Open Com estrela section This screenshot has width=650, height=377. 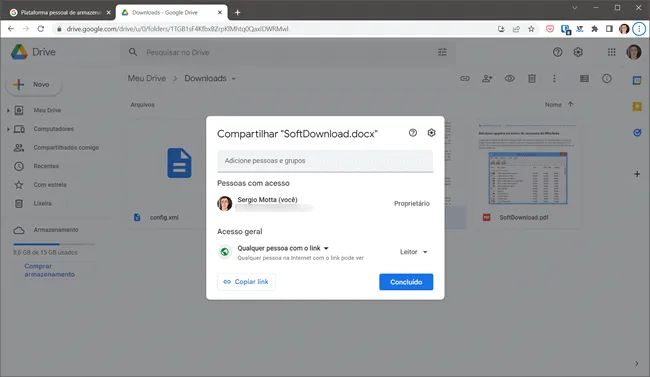point(50,185)
